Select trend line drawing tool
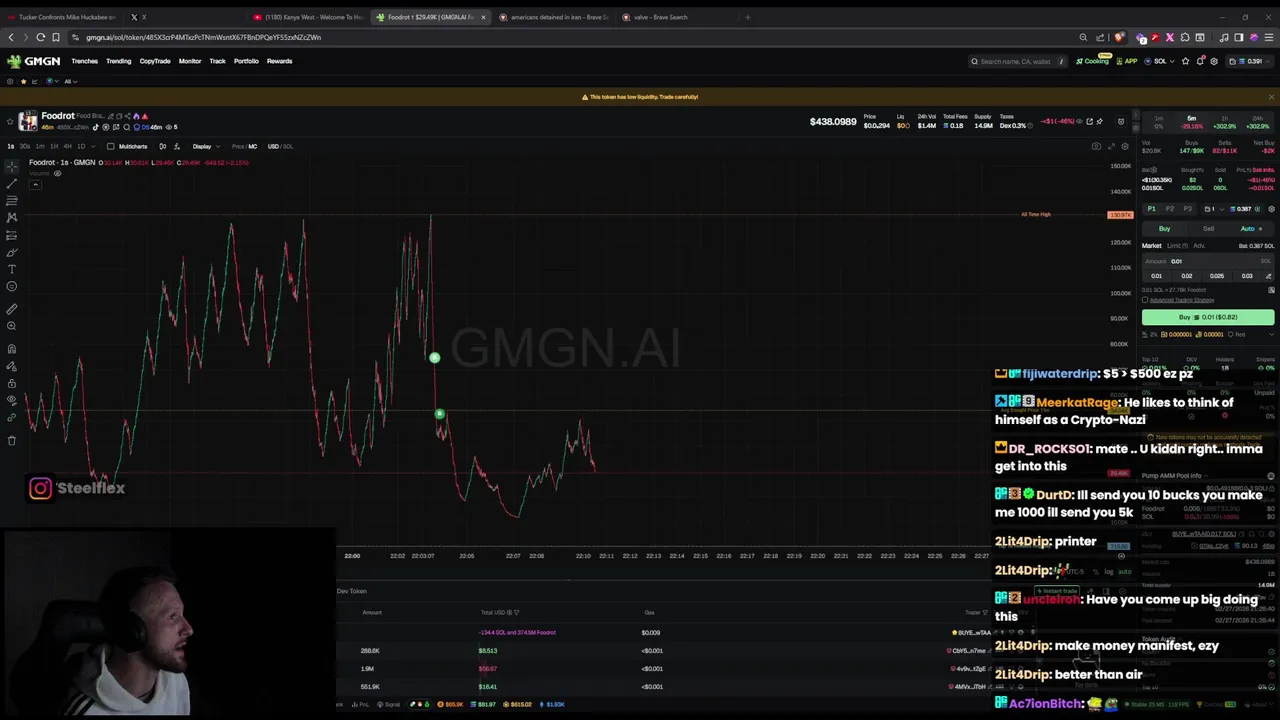This screenshot has height=720, width=1280. (11, 183)
